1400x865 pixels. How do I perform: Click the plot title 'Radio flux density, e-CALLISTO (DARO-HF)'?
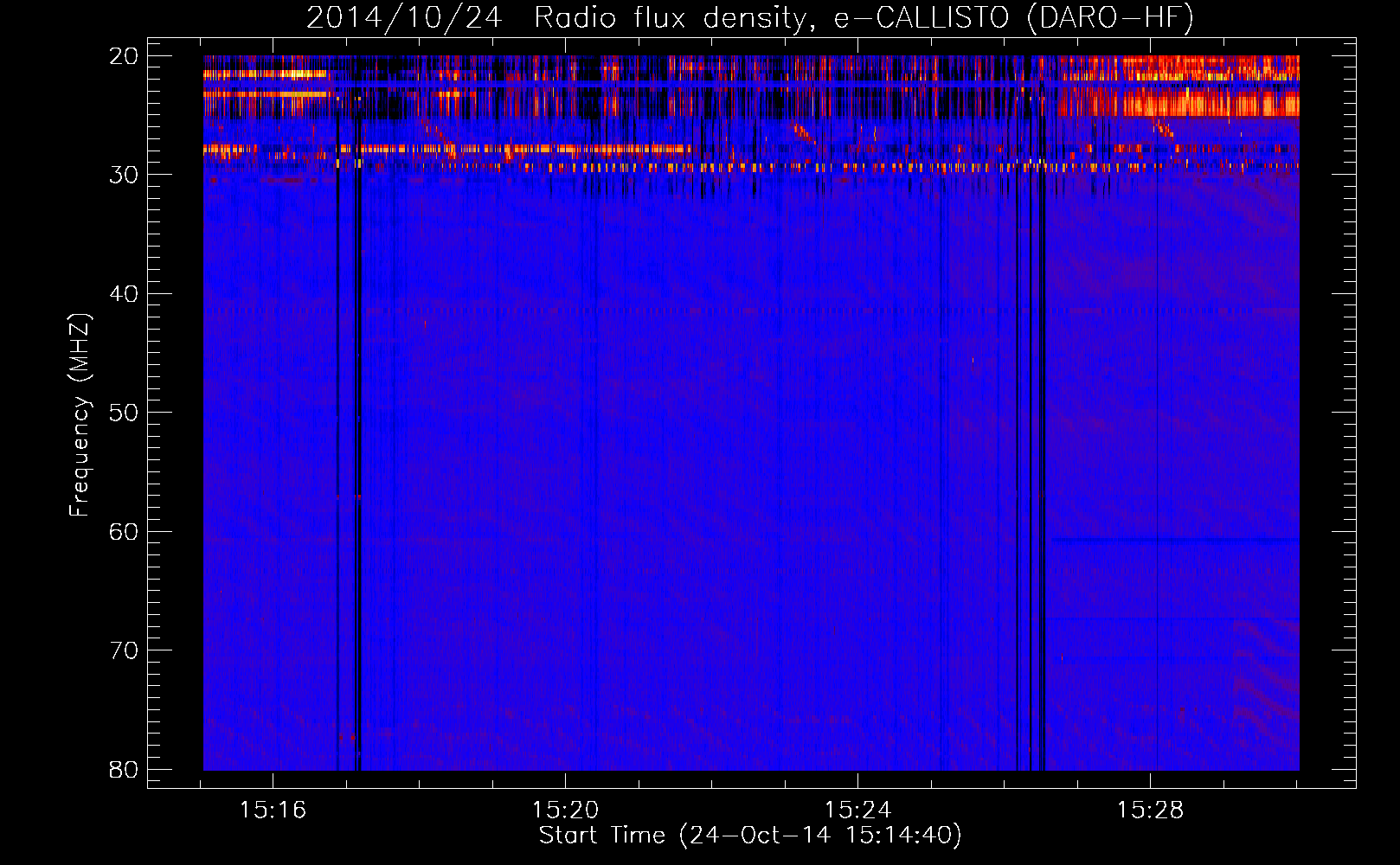coord(864,17)
